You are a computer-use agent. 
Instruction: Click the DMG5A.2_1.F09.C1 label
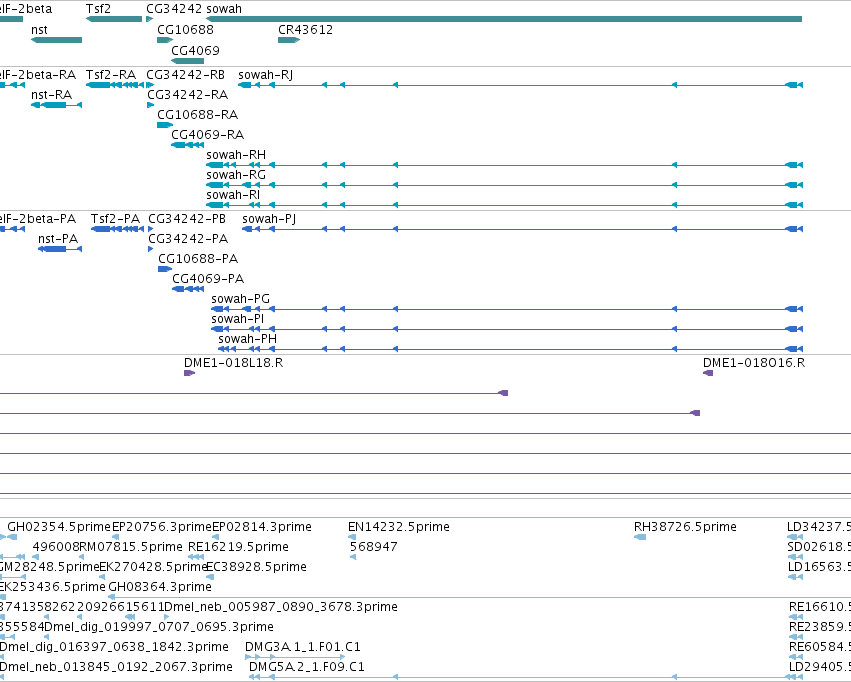(307, 666)
